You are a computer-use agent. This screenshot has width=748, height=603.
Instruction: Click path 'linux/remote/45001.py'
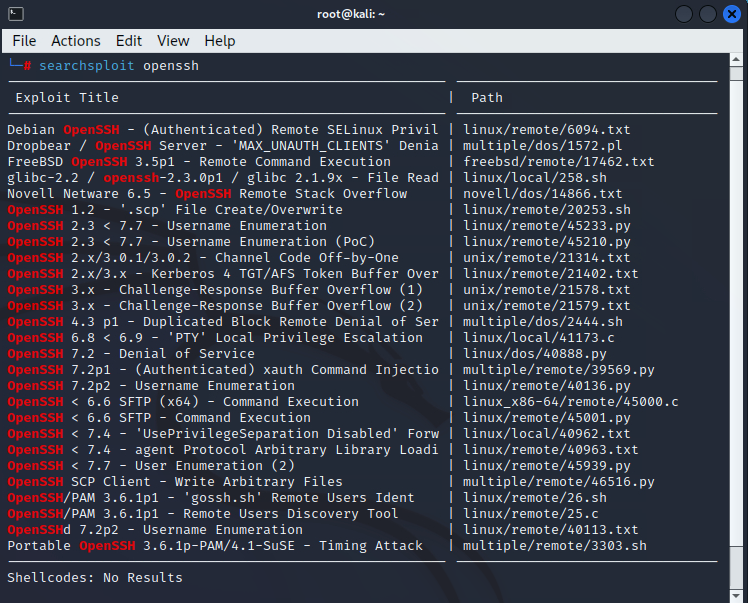point(546,417)
